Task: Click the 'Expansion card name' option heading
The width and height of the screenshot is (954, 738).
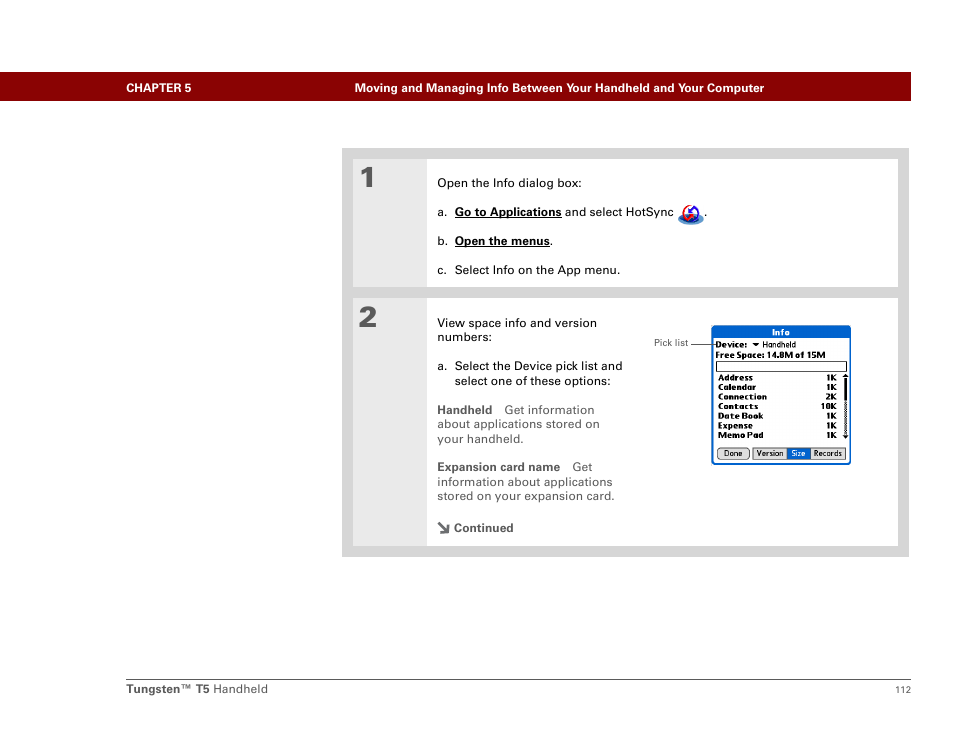Action: coord(498,467)
